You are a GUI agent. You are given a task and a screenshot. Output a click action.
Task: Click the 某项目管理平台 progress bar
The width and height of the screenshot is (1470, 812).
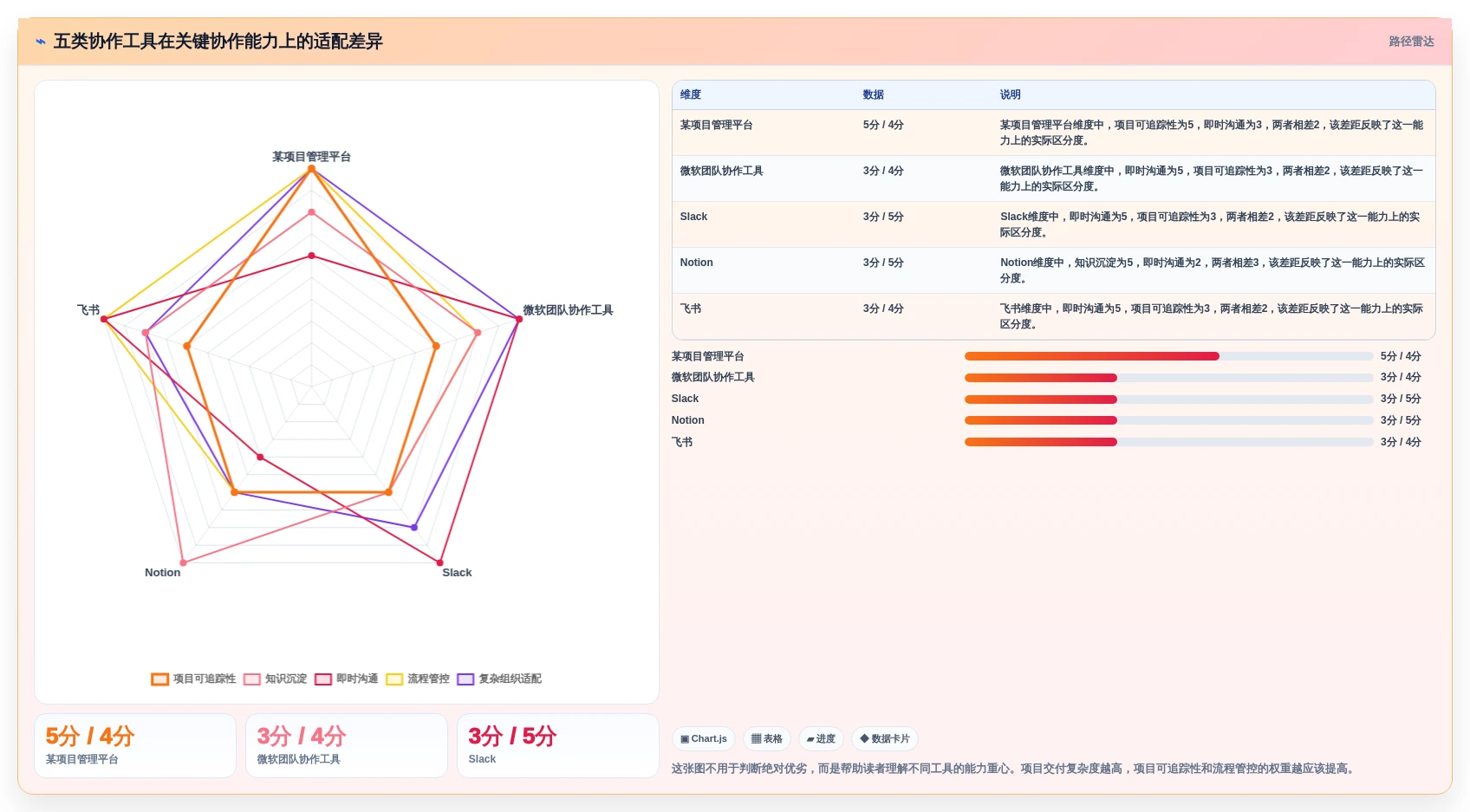coord(1169,356)
